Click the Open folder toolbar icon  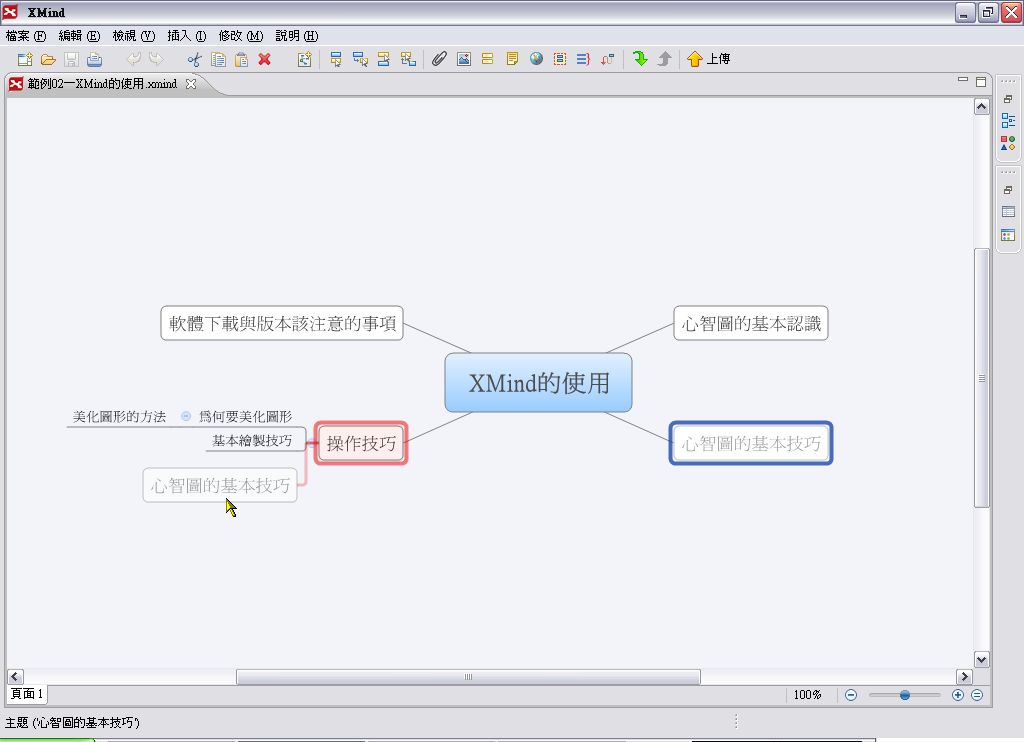pos(48,59)
